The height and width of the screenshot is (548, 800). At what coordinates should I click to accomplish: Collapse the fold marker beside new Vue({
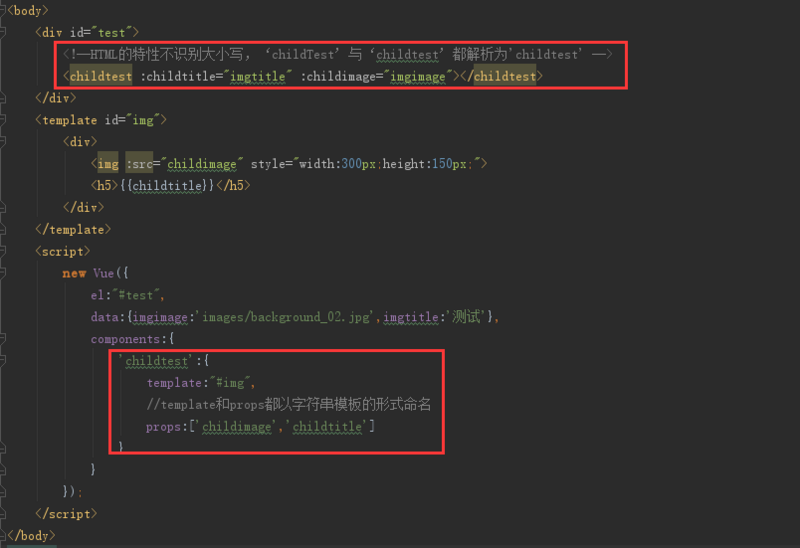point(2,273)
